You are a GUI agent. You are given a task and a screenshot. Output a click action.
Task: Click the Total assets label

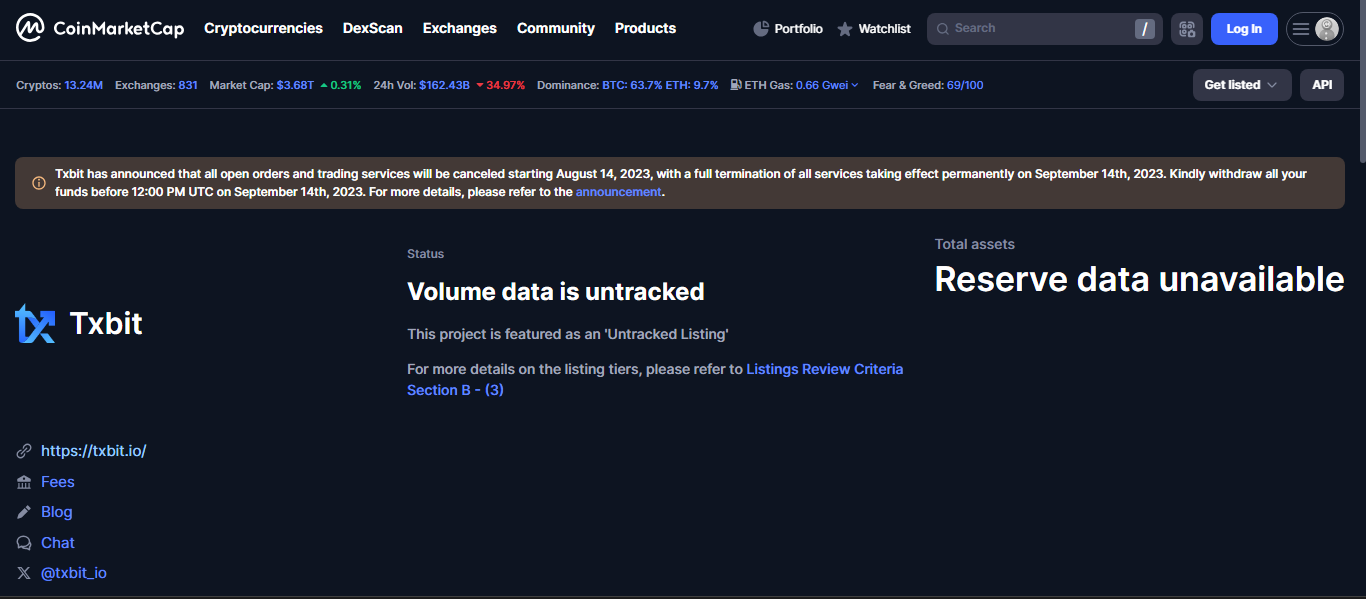coord(975,244)
